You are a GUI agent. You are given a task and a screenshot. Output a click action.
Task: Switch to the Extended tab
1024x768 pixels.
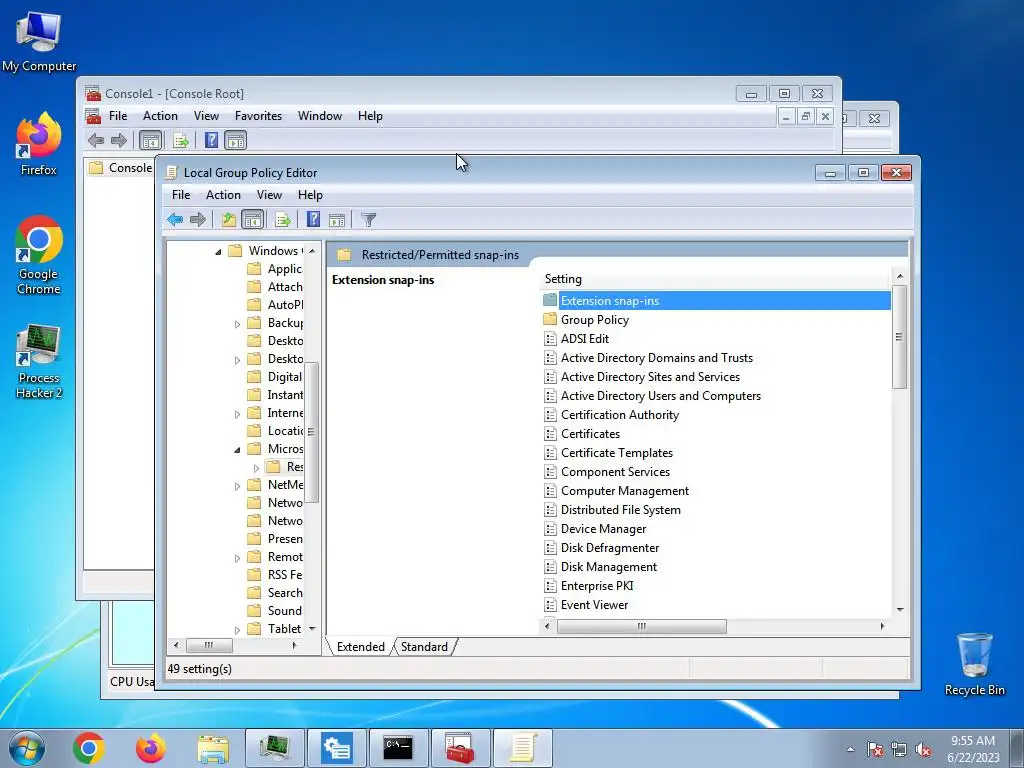(x=360, y=647)
